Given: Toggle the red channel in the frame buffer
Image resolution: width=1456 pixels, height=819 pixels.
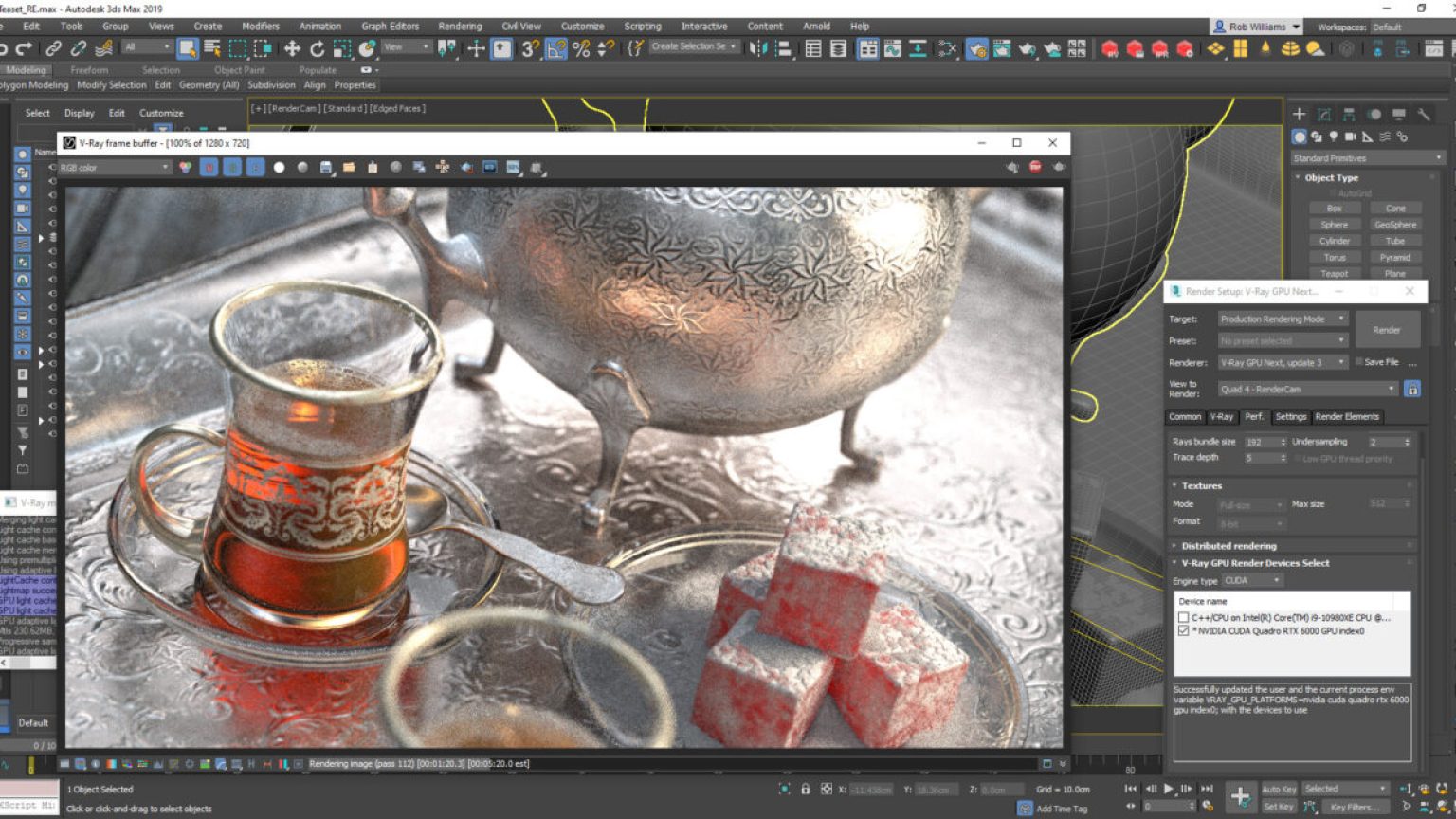Looking at the screenshot, I should click(x=209, y=168).
